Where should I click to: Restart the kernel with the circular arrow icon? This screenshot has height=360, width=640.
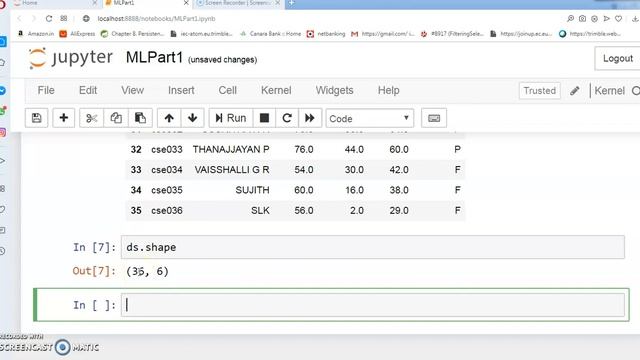287,118
